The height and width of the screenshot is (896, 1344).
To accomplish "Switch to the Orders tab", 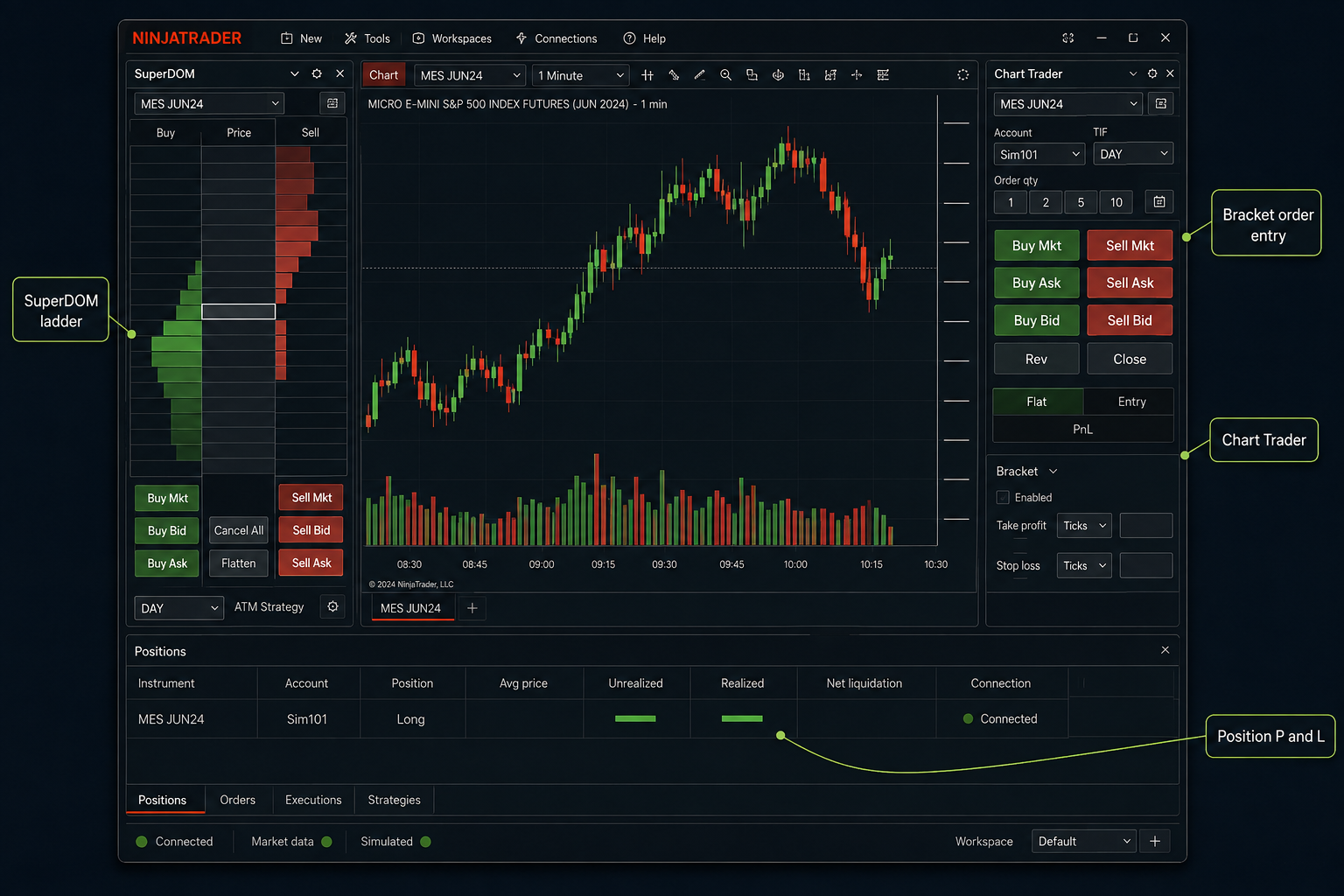I will click(238, 800).
